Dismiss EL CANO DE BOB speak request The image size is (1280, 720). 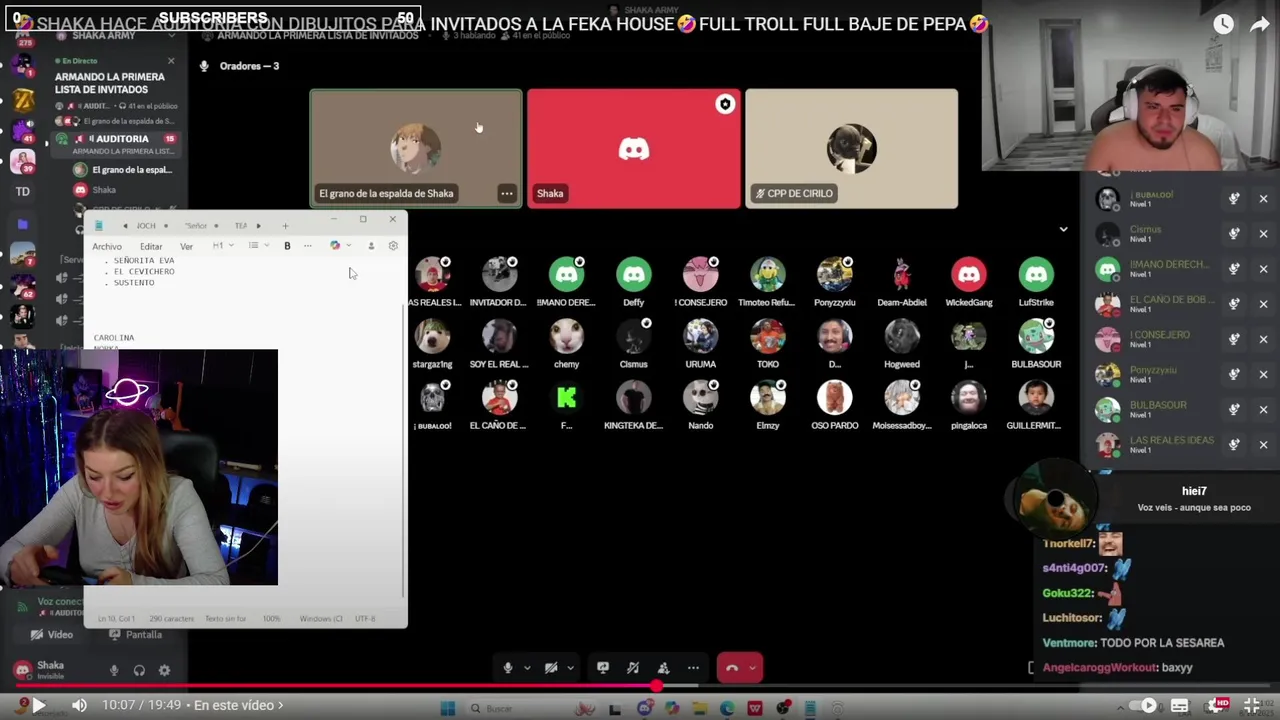coord(1263,304)
